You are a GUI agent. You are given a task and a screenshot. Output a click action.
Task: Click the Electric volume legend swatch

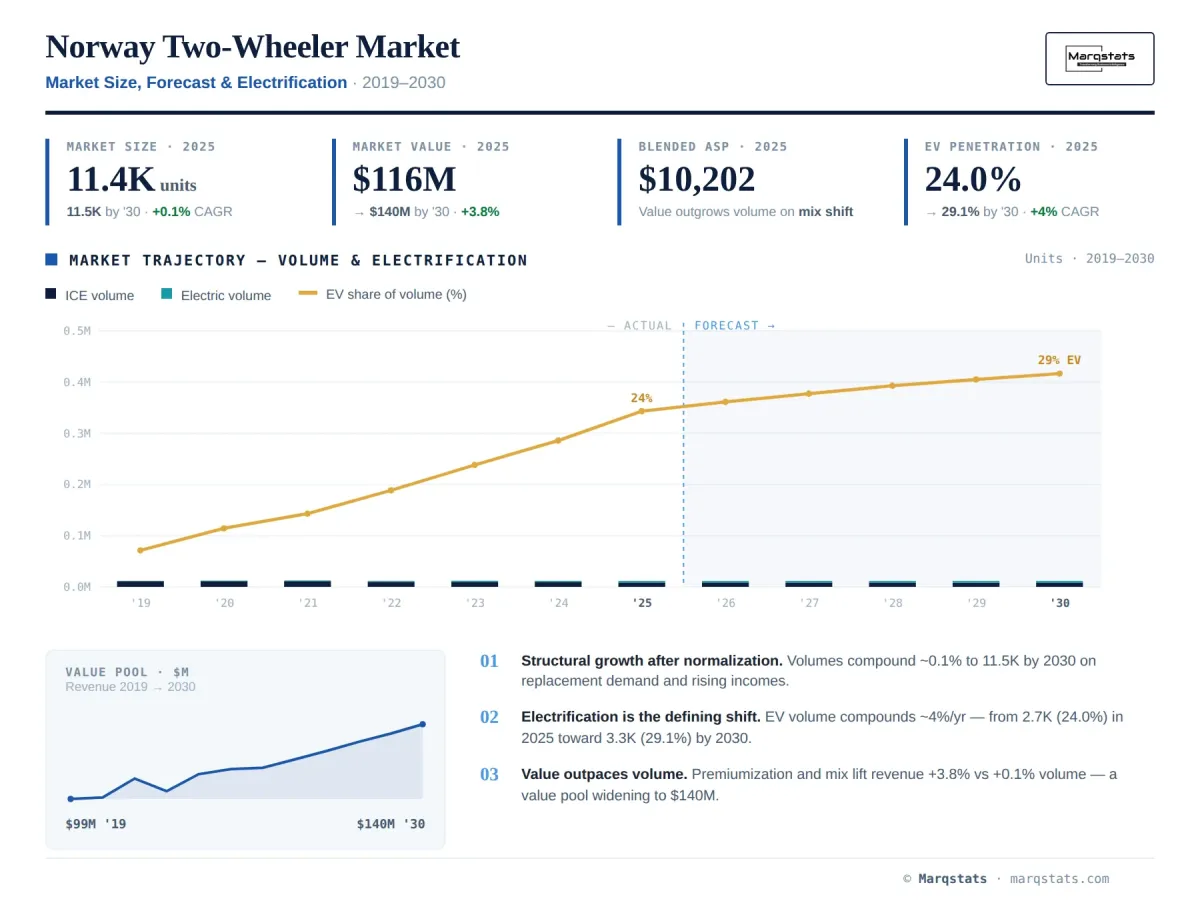click(167, 294)
